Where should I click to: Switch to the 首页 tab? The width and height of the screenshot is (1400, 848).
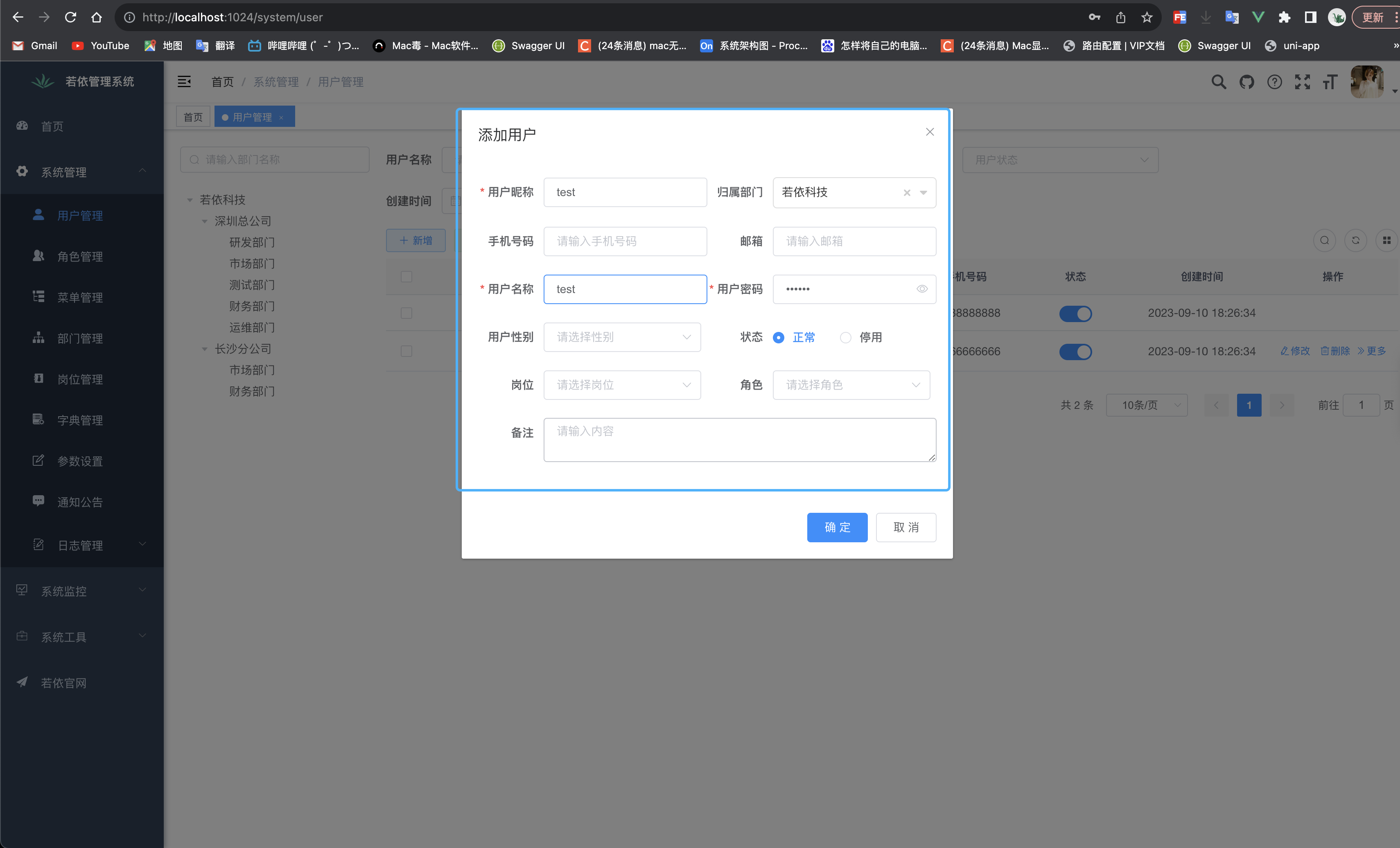[193, 117]
